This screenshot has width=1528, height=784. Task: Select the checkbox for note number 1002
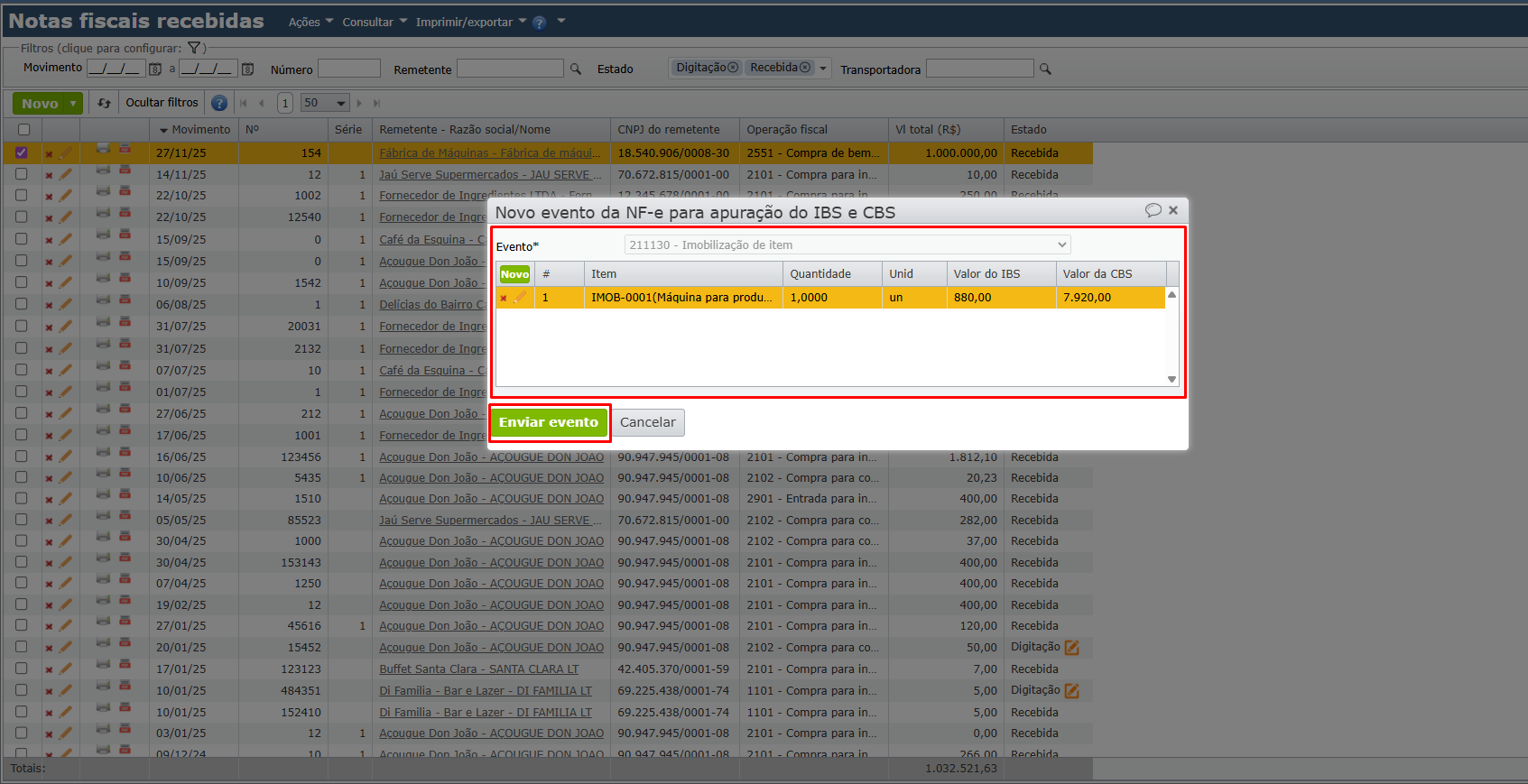point(22,195)
